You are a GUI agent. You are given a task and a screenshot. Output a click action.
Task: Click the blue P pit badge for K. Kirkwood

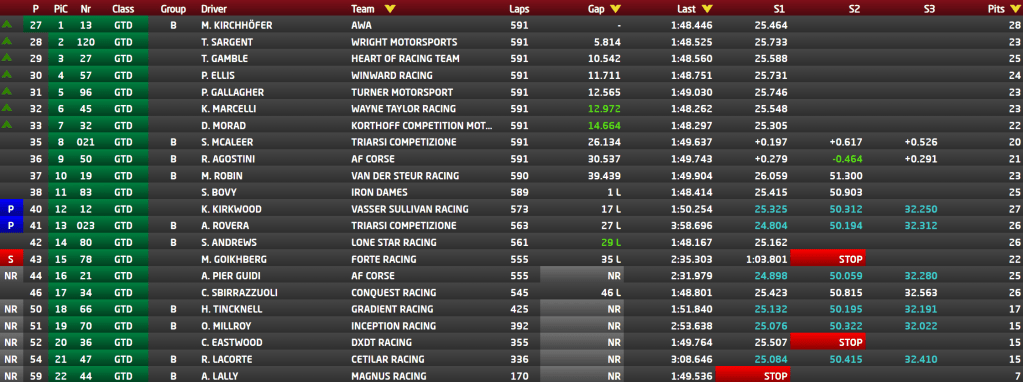coord(11,209)
